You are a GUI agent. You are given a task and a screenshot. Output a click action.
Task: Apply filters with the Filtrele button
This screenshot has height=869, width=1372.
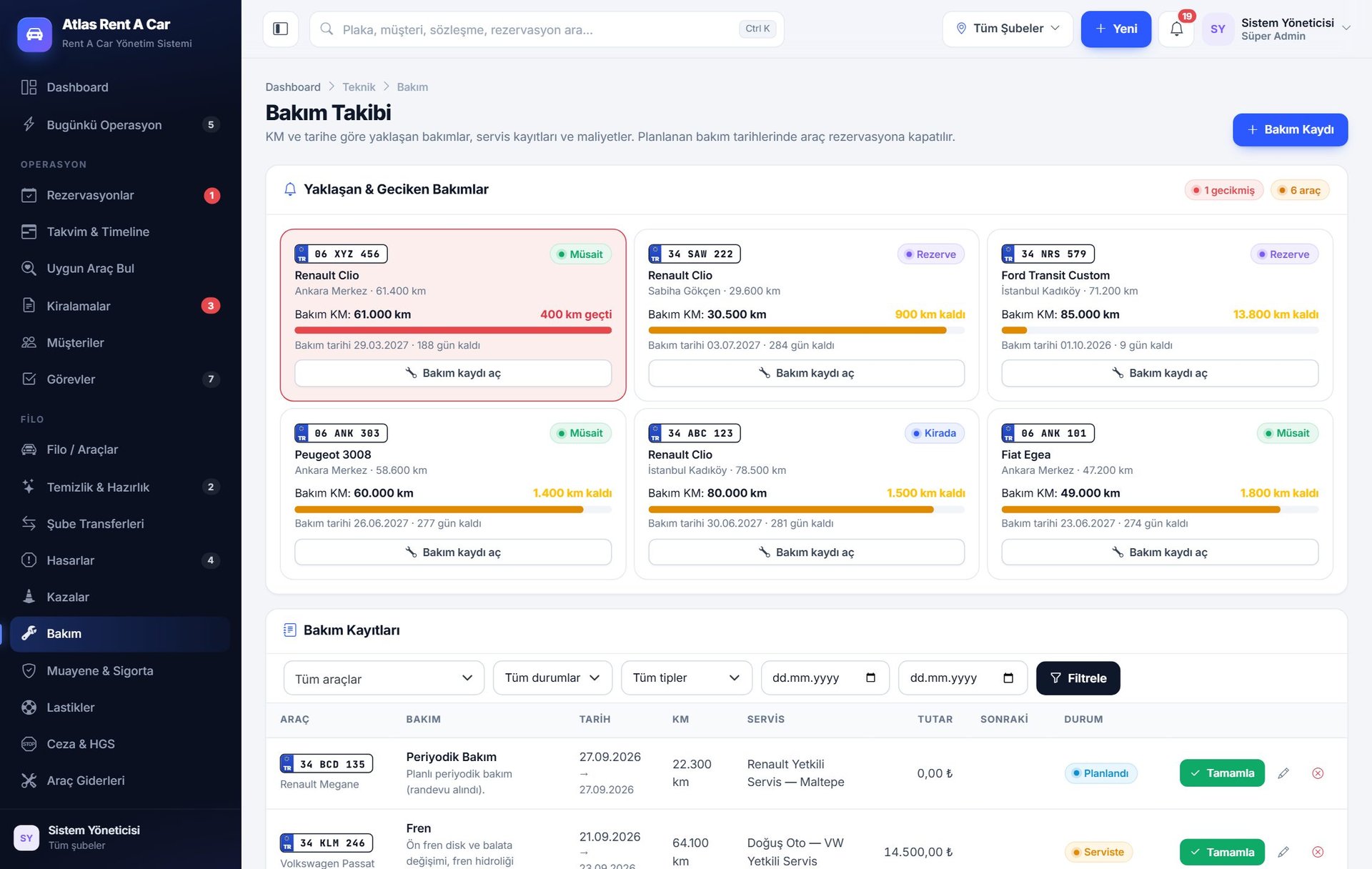(x=1078, y=677)
